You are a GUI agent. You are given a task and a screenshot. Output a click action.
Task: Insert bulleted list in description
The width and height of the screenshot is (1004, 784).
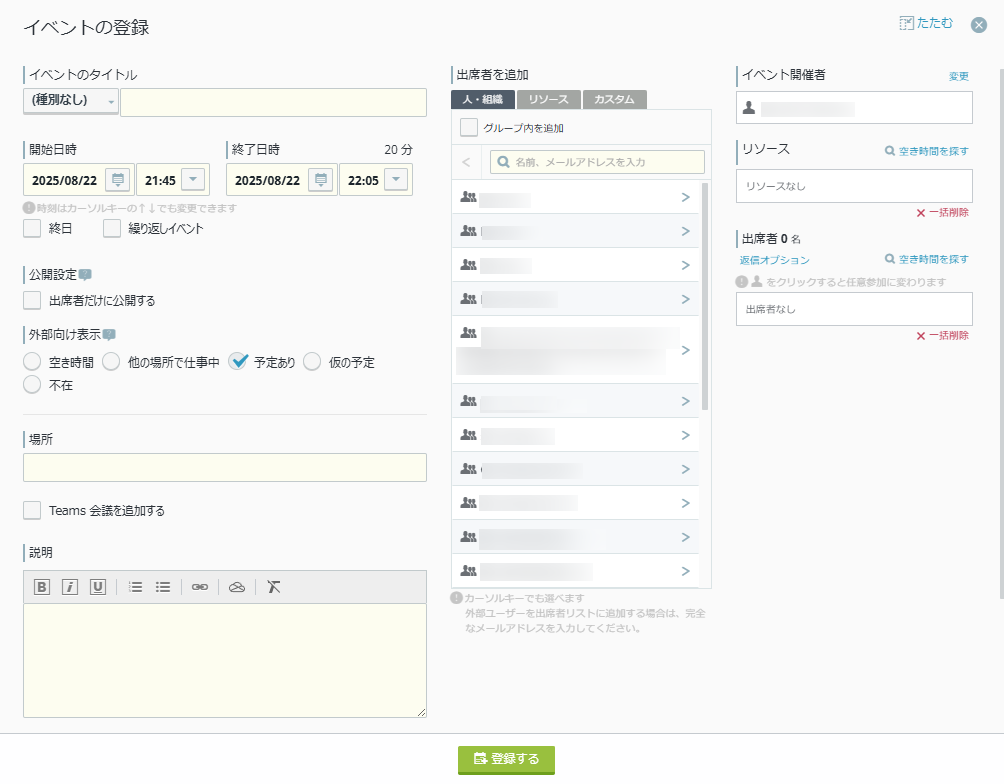tap(163, 587)
